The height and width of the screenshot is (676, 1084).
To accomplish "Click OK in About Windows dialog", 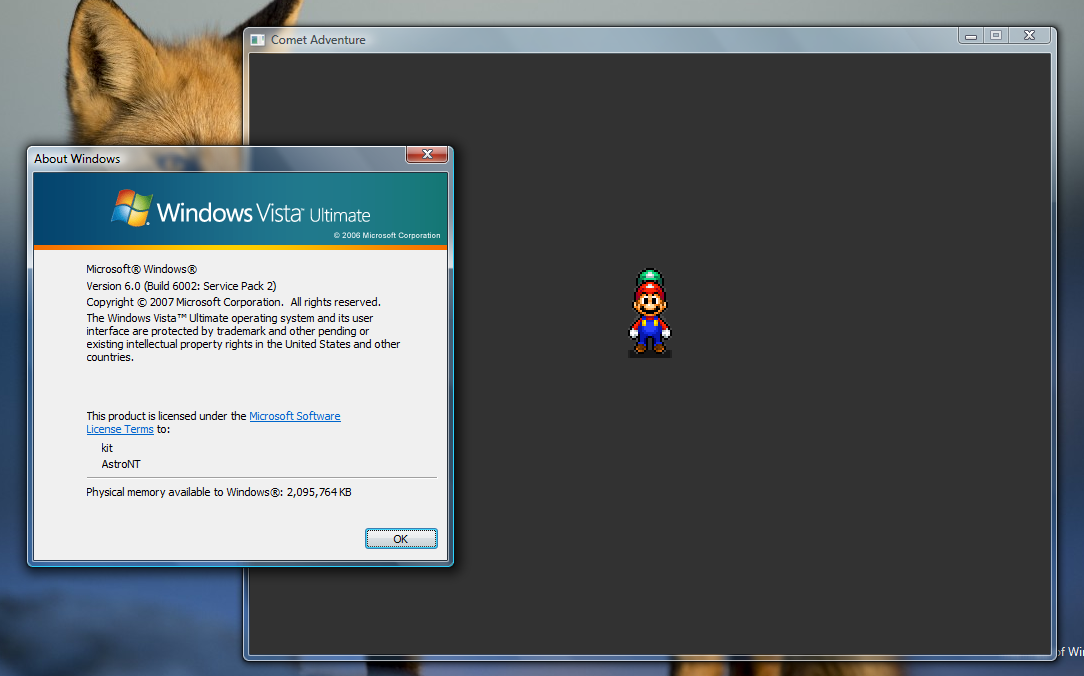I will click(x=401, y=538).
